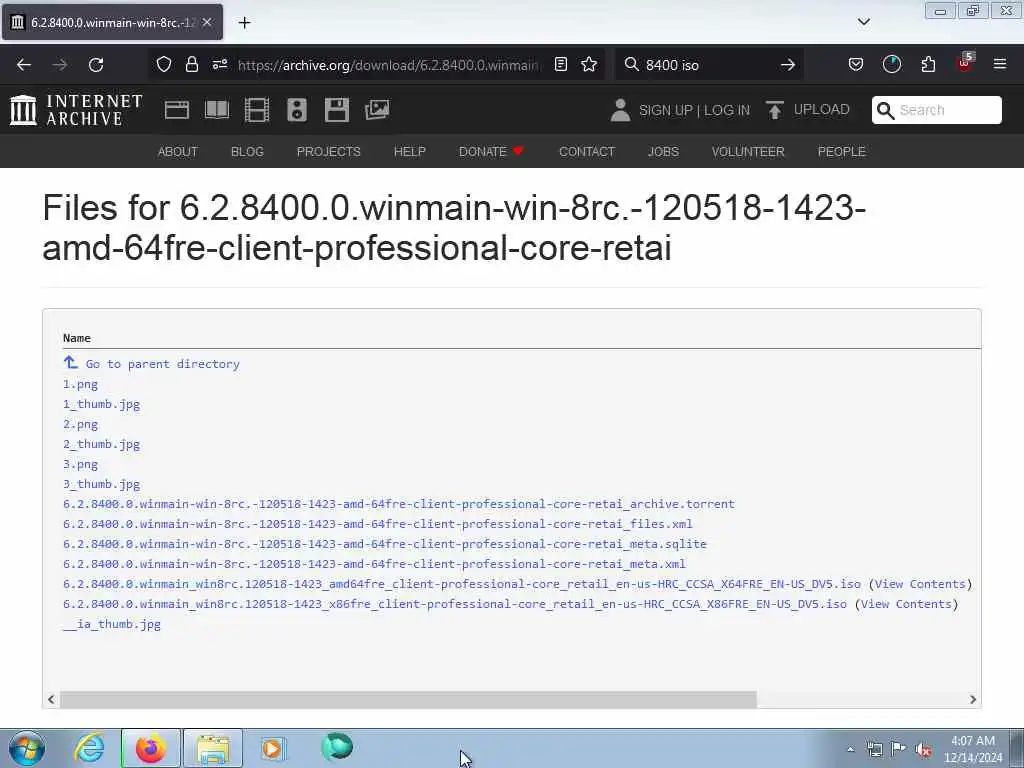Open the Pocket save icon
This screenshot has height=768, width=1024.
(x=856, y=65)
